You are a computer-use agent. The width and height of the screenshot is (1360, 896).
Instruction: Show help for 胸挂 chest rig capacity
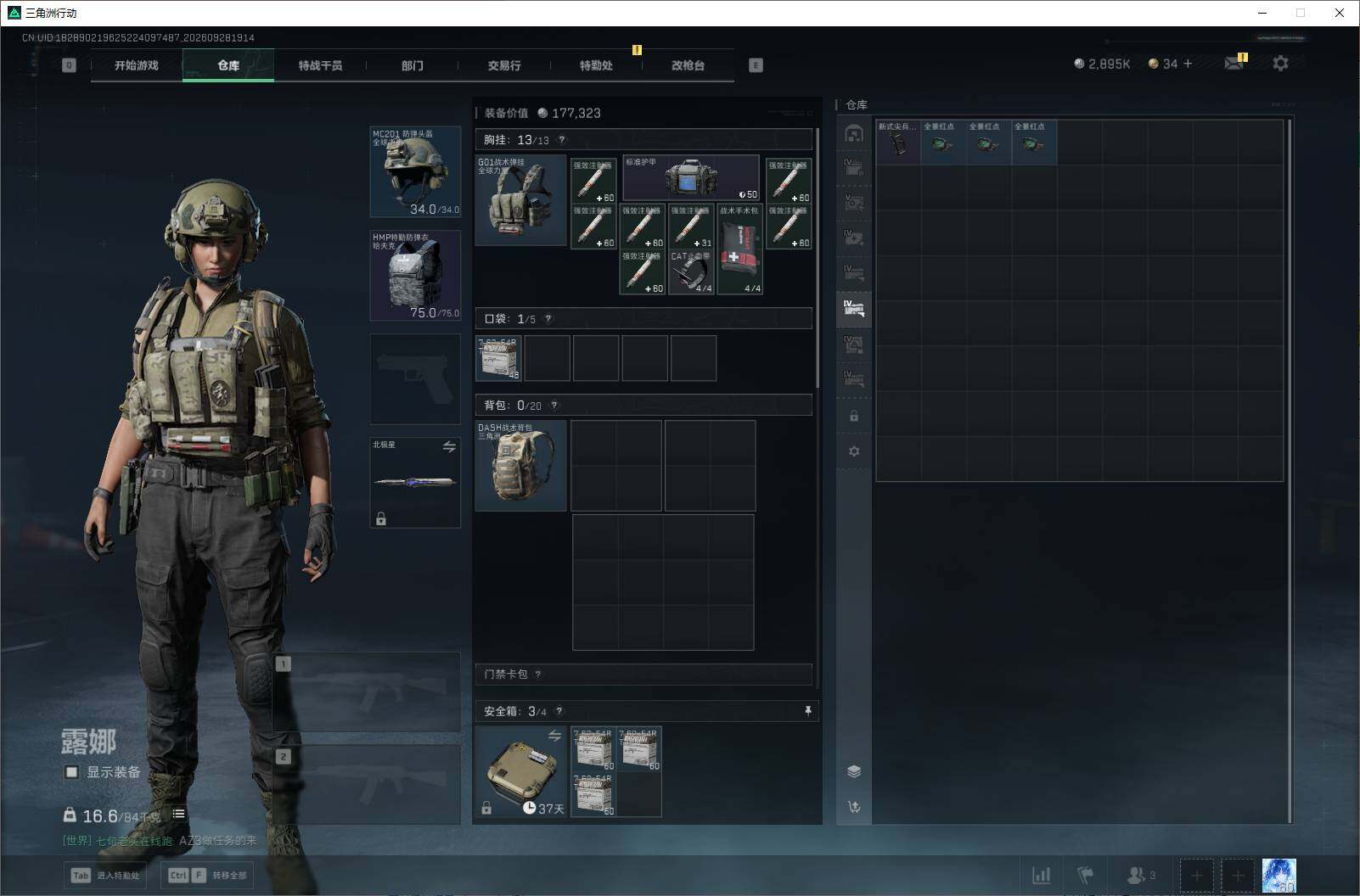point(561,140)
